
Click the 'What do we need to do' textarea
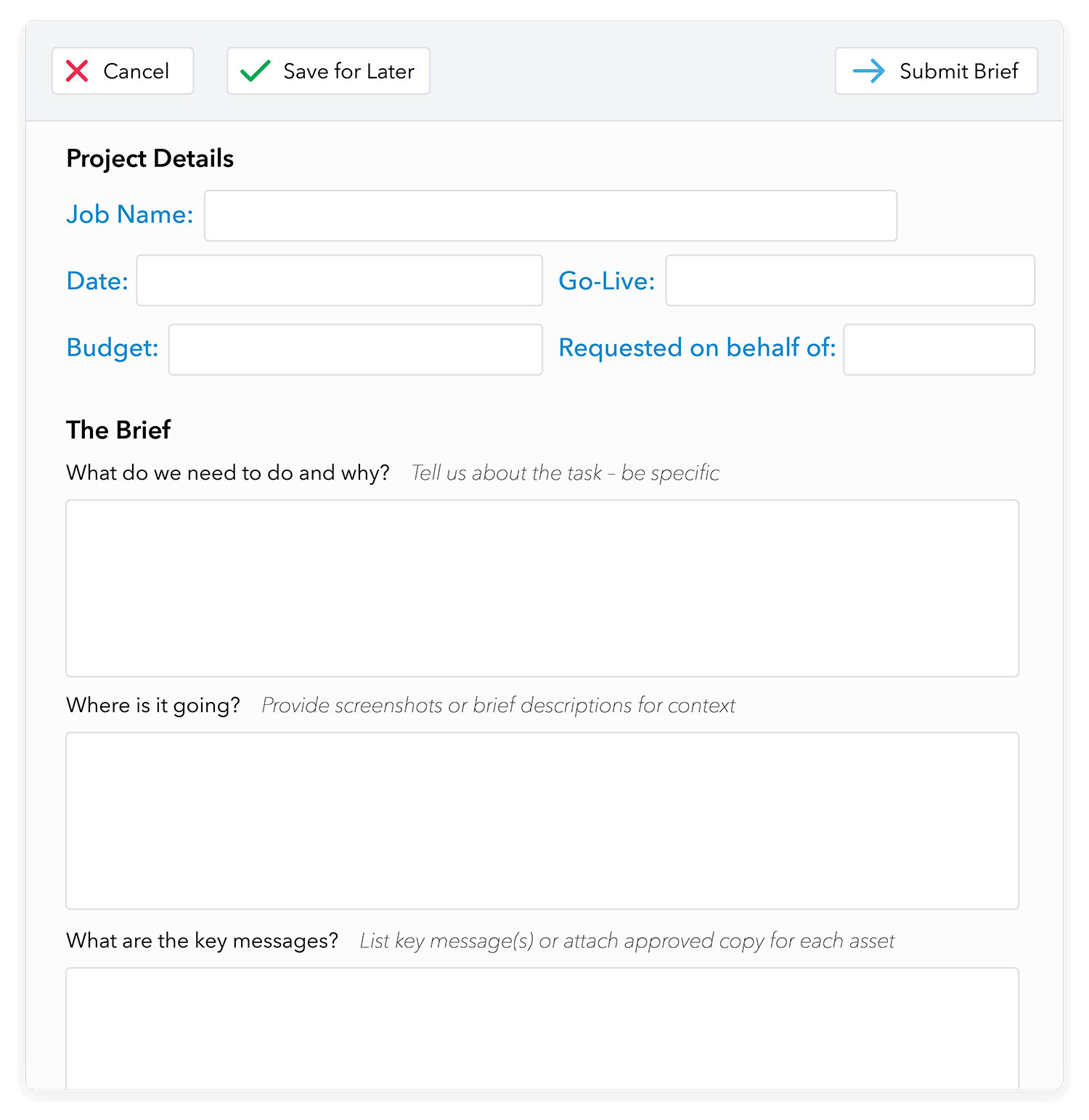(x=542, y=589)
